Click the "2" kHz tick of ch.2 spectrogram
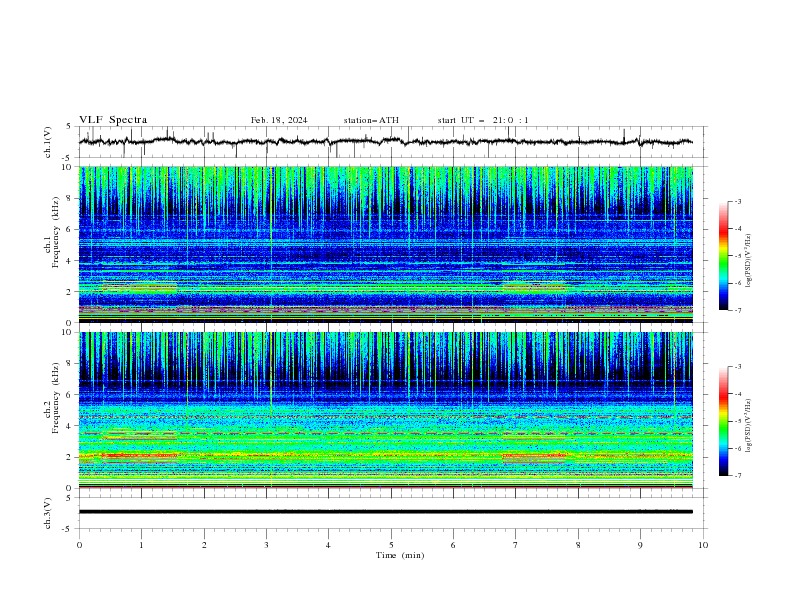 (71, 457)
